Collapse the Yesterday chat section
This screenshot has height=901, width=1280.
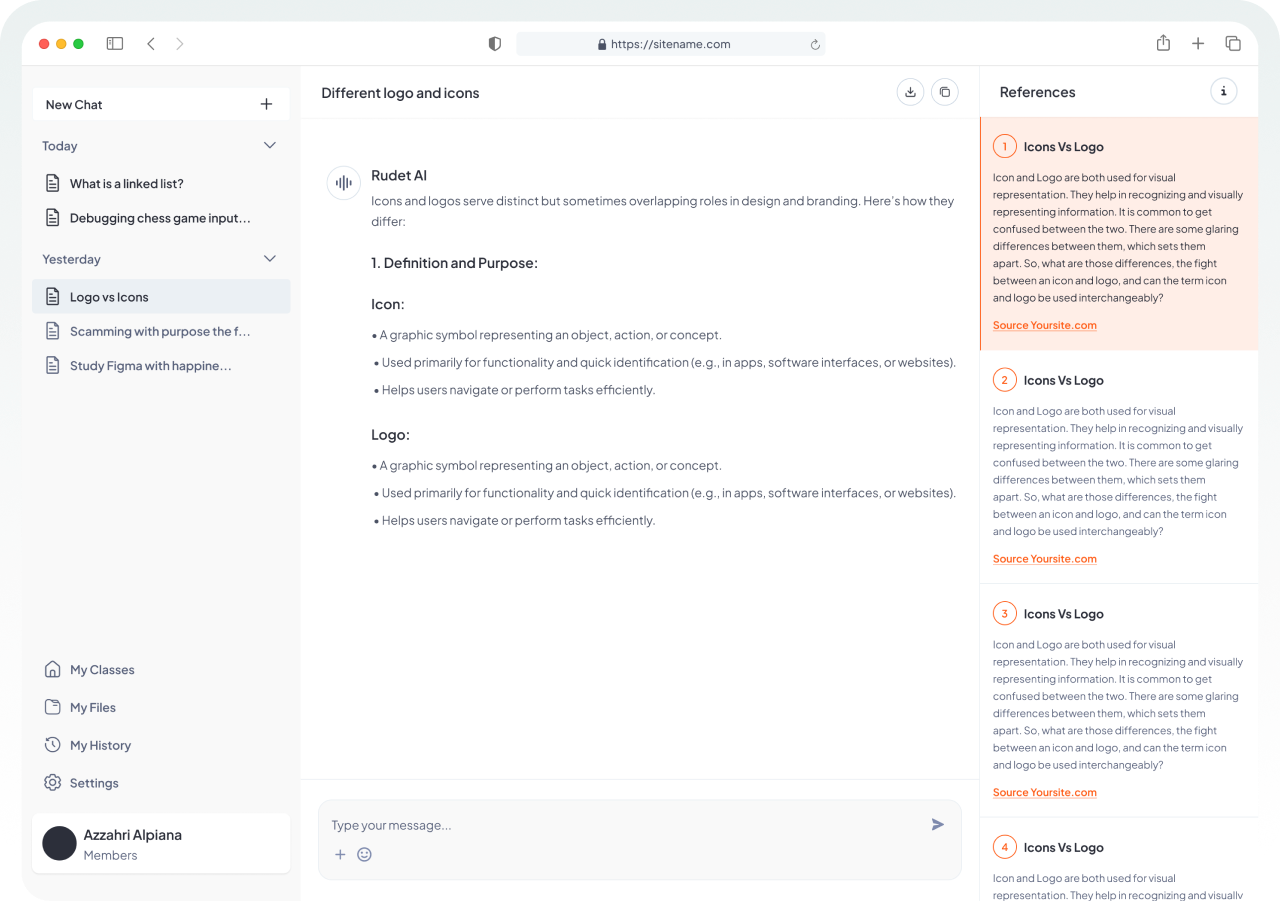pos(269,259)
